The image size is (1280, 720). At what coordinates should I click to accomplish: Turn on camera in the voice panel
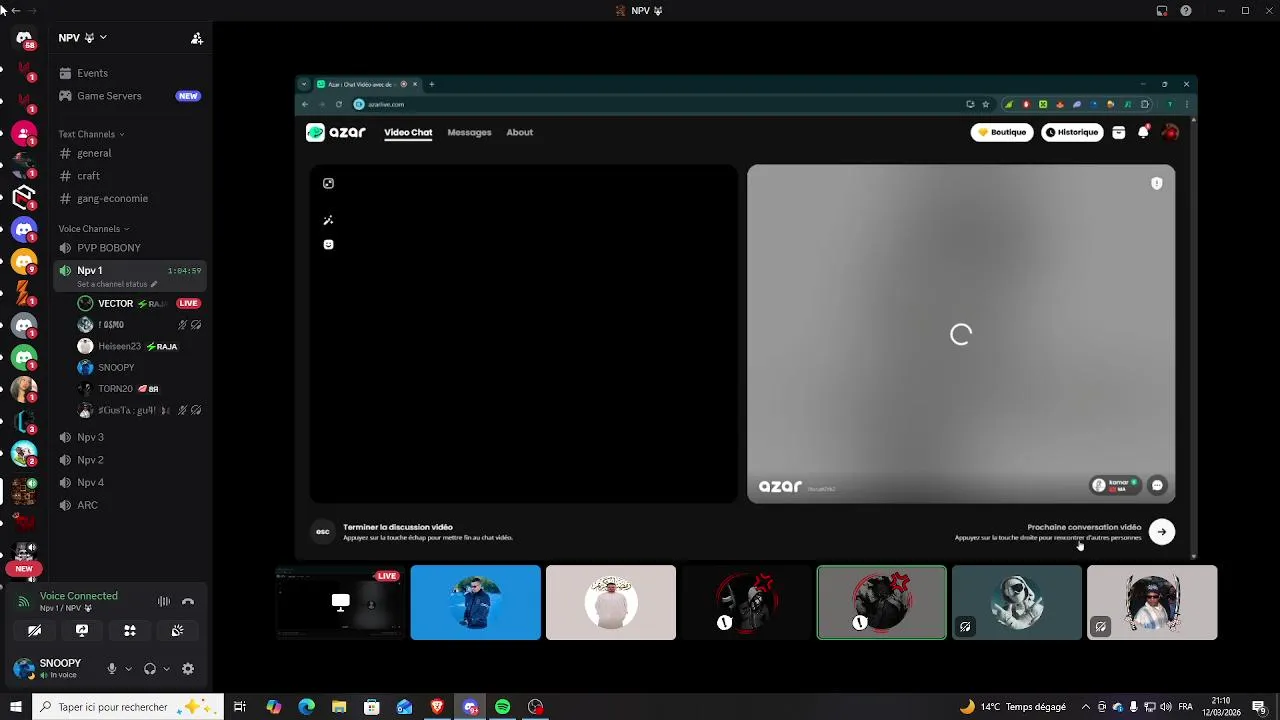tap(34, 631)
